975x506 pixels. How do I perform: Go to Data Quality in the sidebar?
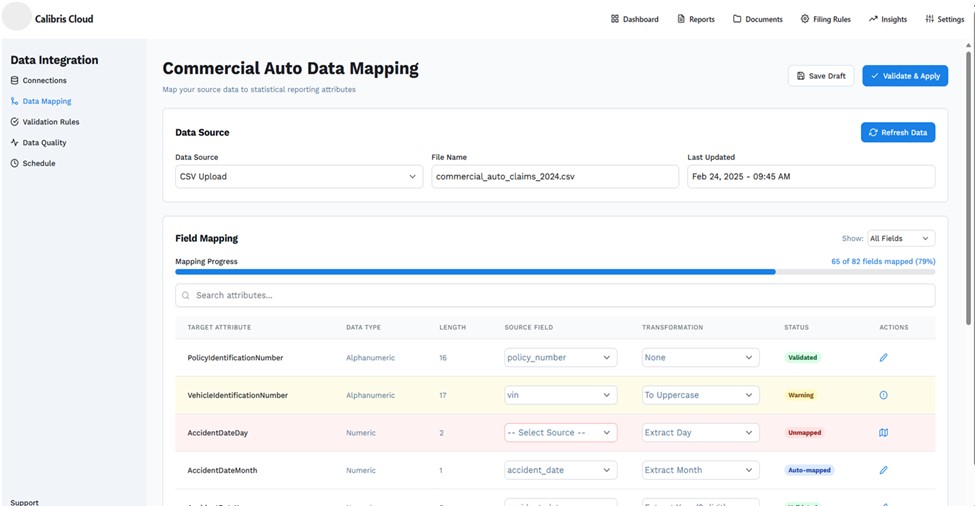pos(44,143)
